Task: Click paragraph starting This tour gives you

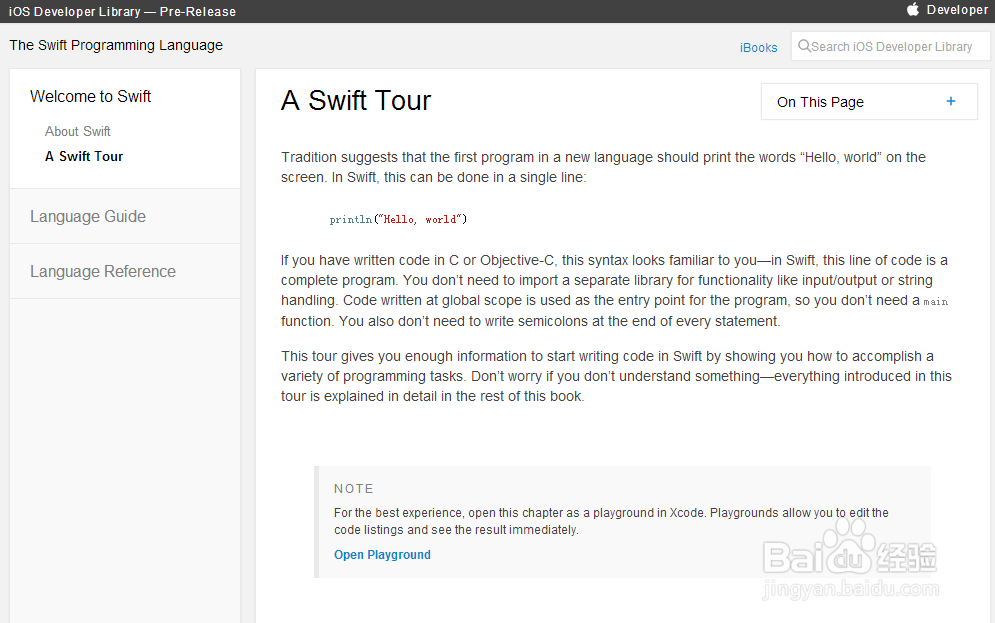Action: (x=616, y=376)
